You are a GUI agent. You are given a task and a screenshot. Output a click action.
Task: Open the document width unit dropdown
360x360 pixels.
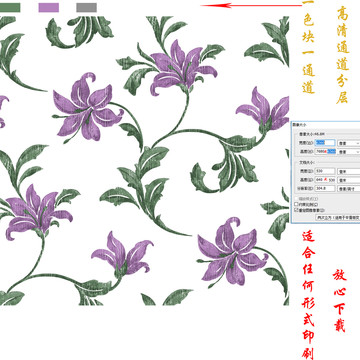point(349,171)
